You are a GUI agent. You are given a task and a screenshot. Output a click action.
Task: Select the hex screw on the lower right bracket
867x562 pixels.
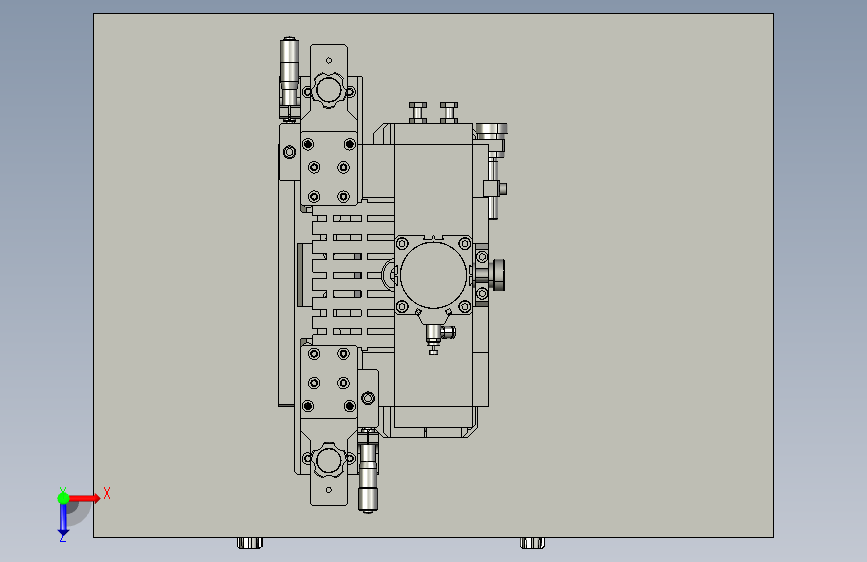tap(368, 398)
